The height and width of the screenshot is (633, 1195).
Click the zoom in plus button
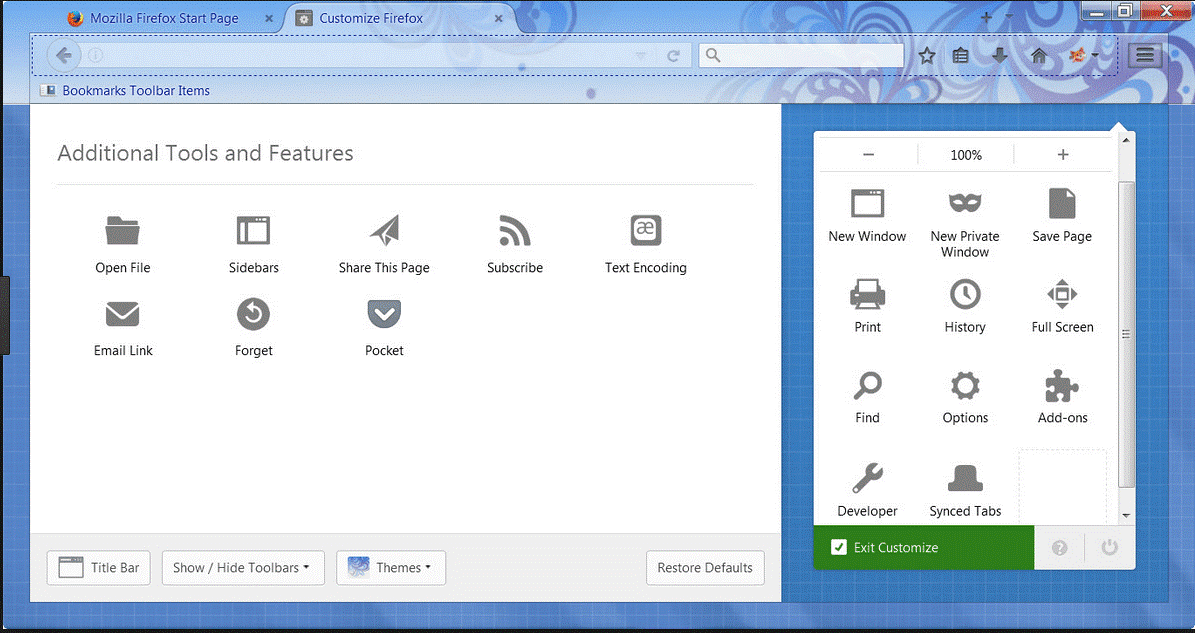coord(1062,155)
